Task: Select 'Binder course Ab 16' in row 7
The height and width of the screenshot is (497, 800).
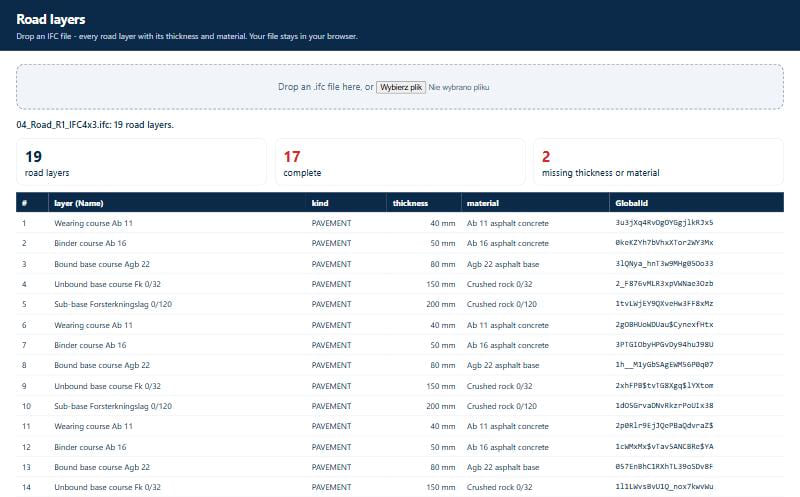Action: (90, 345)
